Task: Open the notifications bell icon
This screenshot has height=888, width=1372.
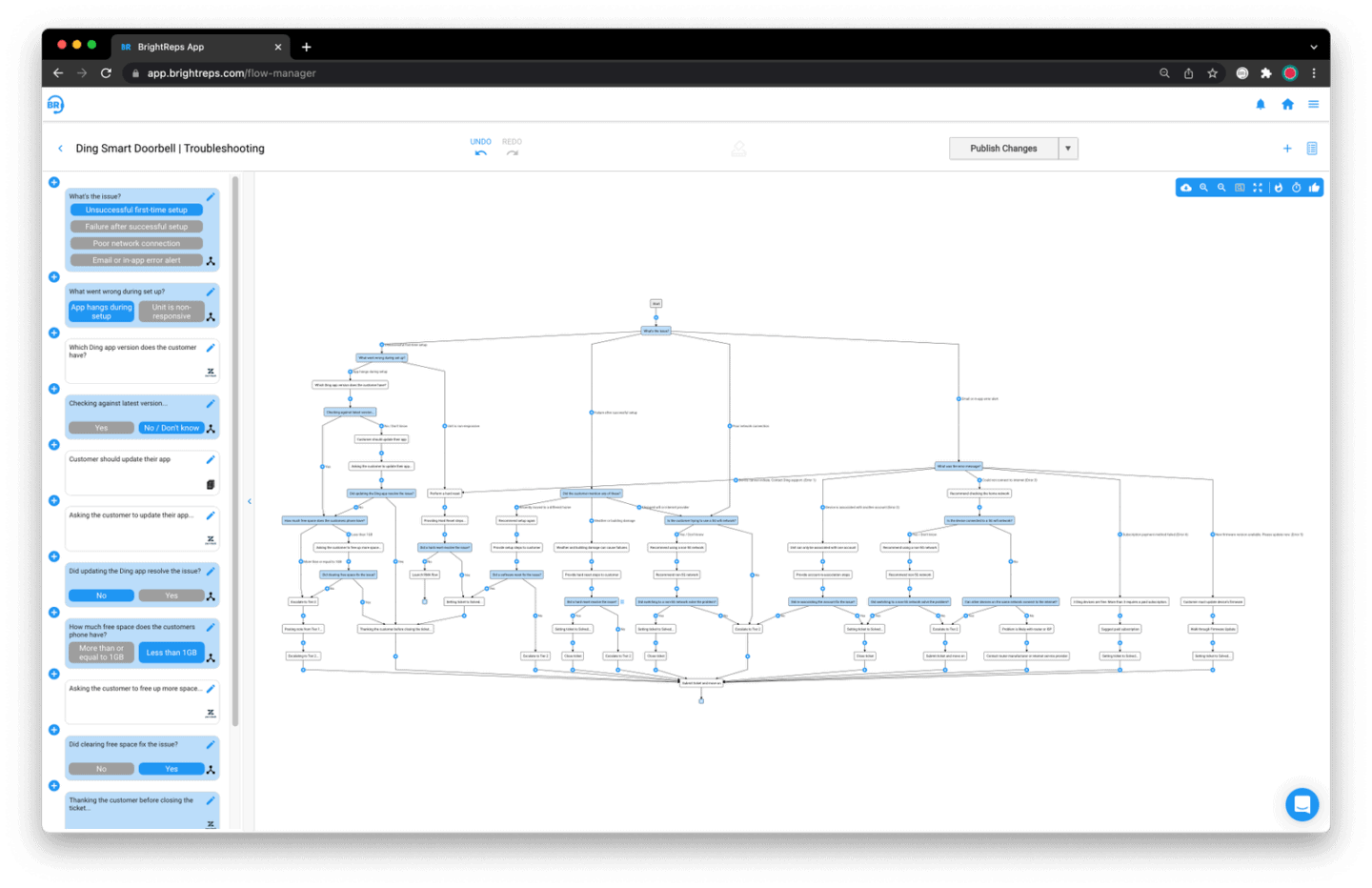Action: coord(1261,105)
